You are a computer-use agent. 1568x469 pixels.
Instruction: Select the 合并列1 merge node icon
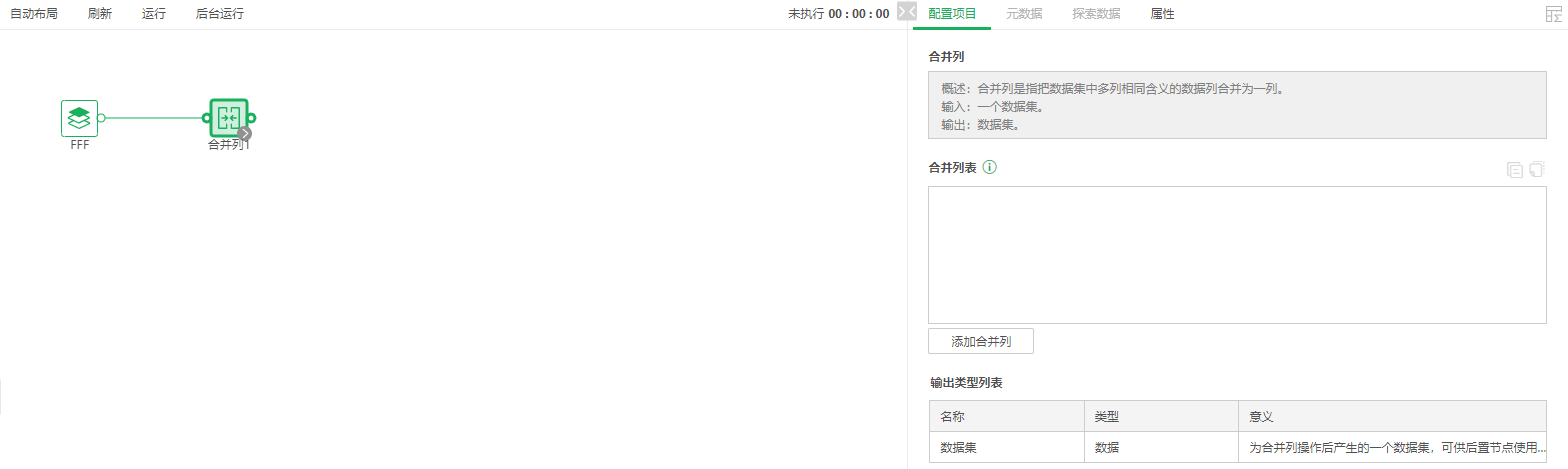coord(229,118)
